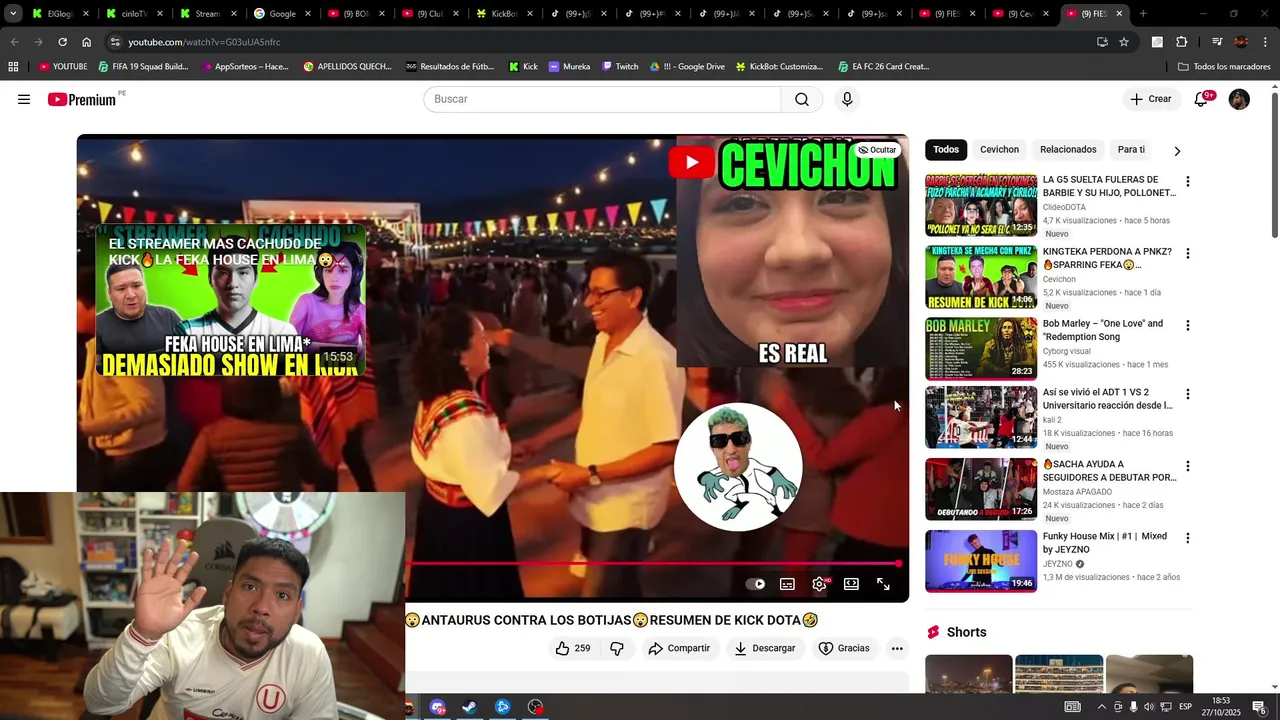
Task: Open Todos los marcadores folder
Action: 1224,67
